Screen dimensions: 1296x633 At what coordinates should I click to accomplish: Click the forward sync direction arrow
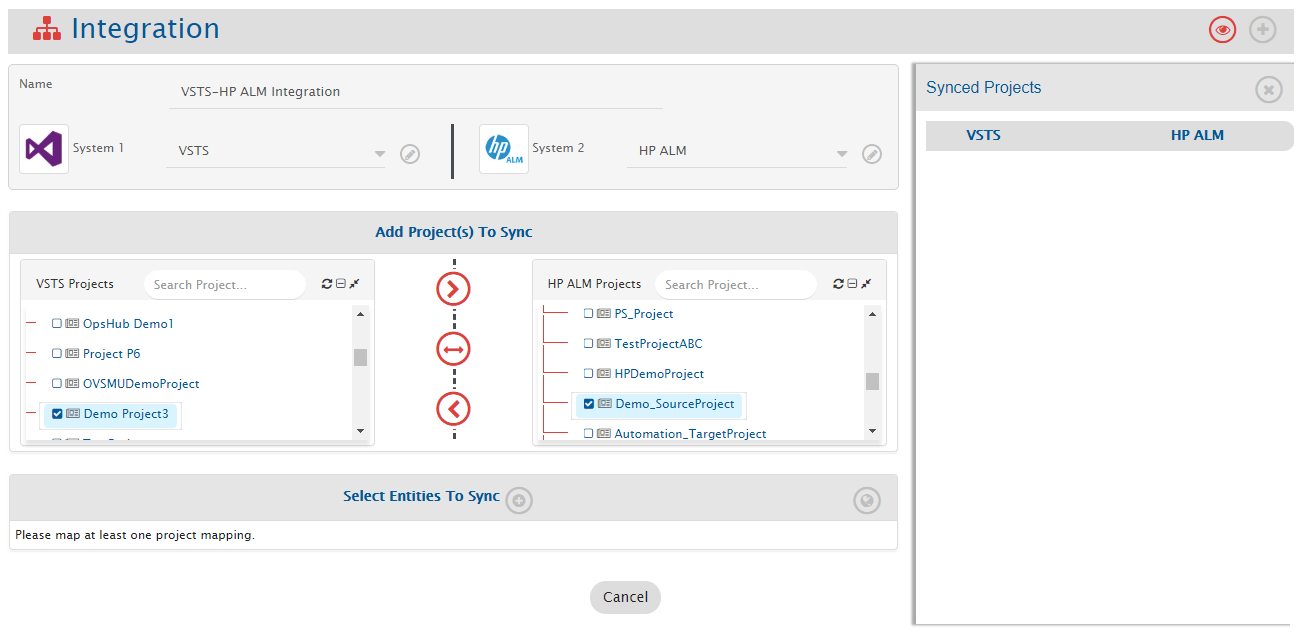point(453,289)
